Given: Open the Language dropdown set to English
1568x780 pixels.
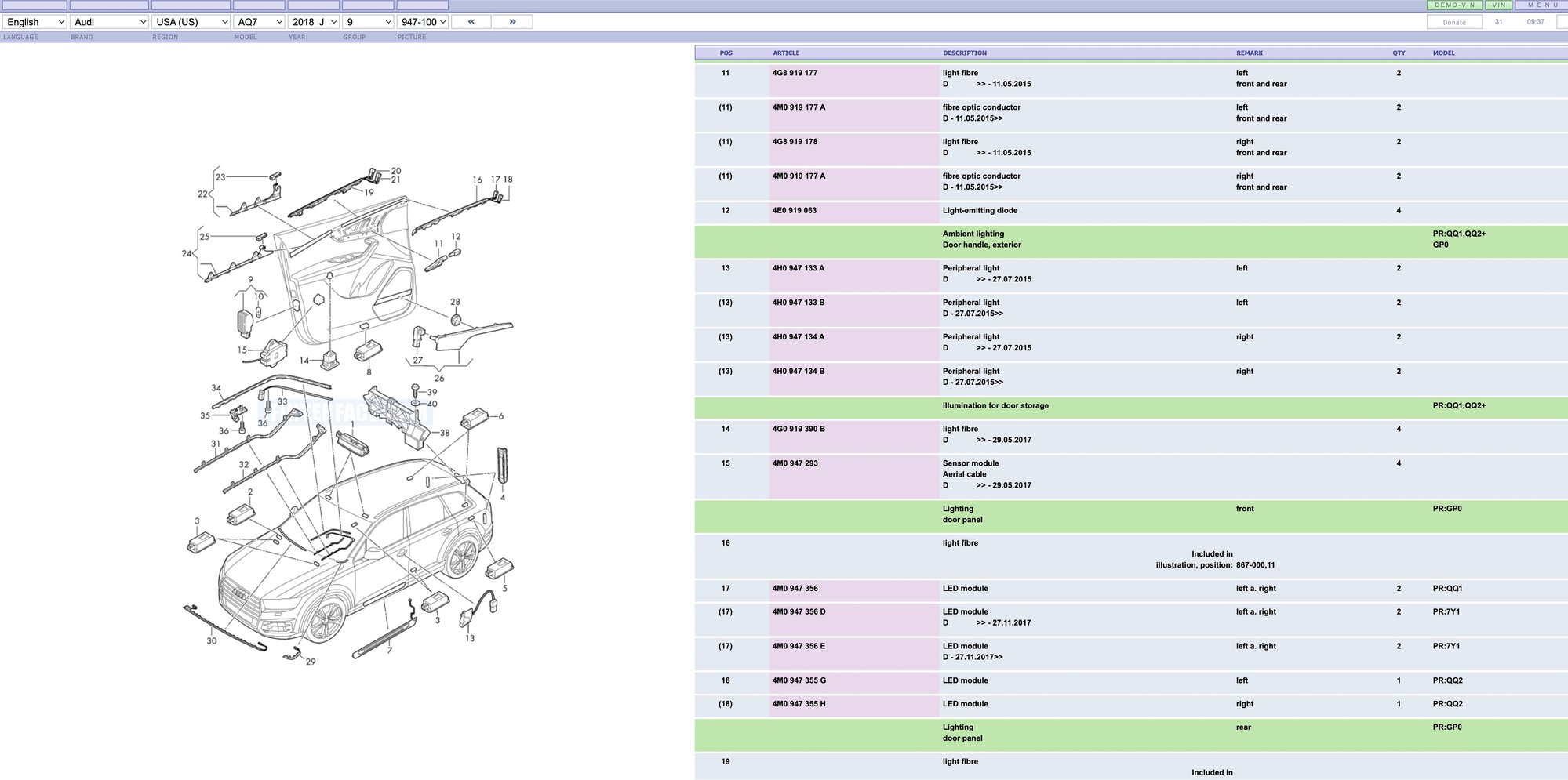Looking at the screenshot, I should 35,22.
